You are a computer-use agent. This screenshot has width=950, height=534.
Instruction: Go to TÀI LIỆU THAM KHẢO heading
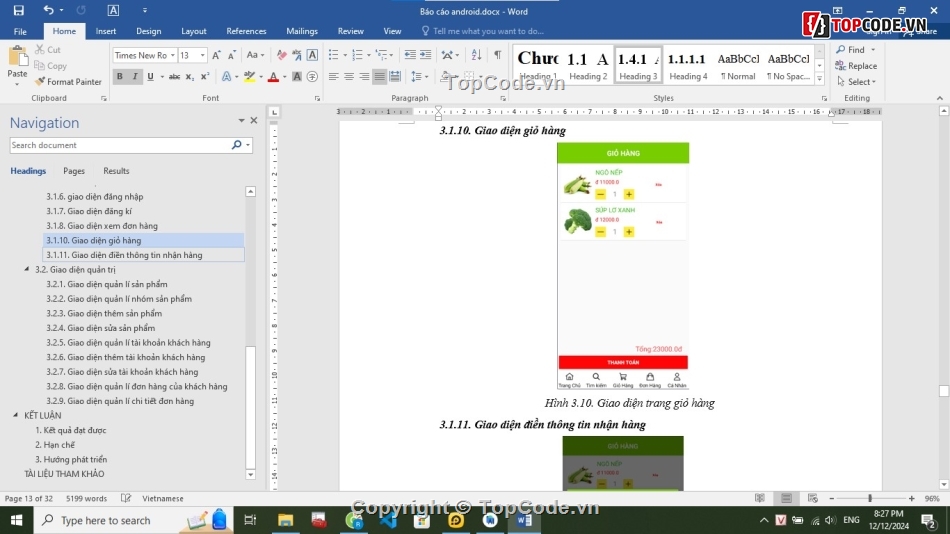pos(64,474)
